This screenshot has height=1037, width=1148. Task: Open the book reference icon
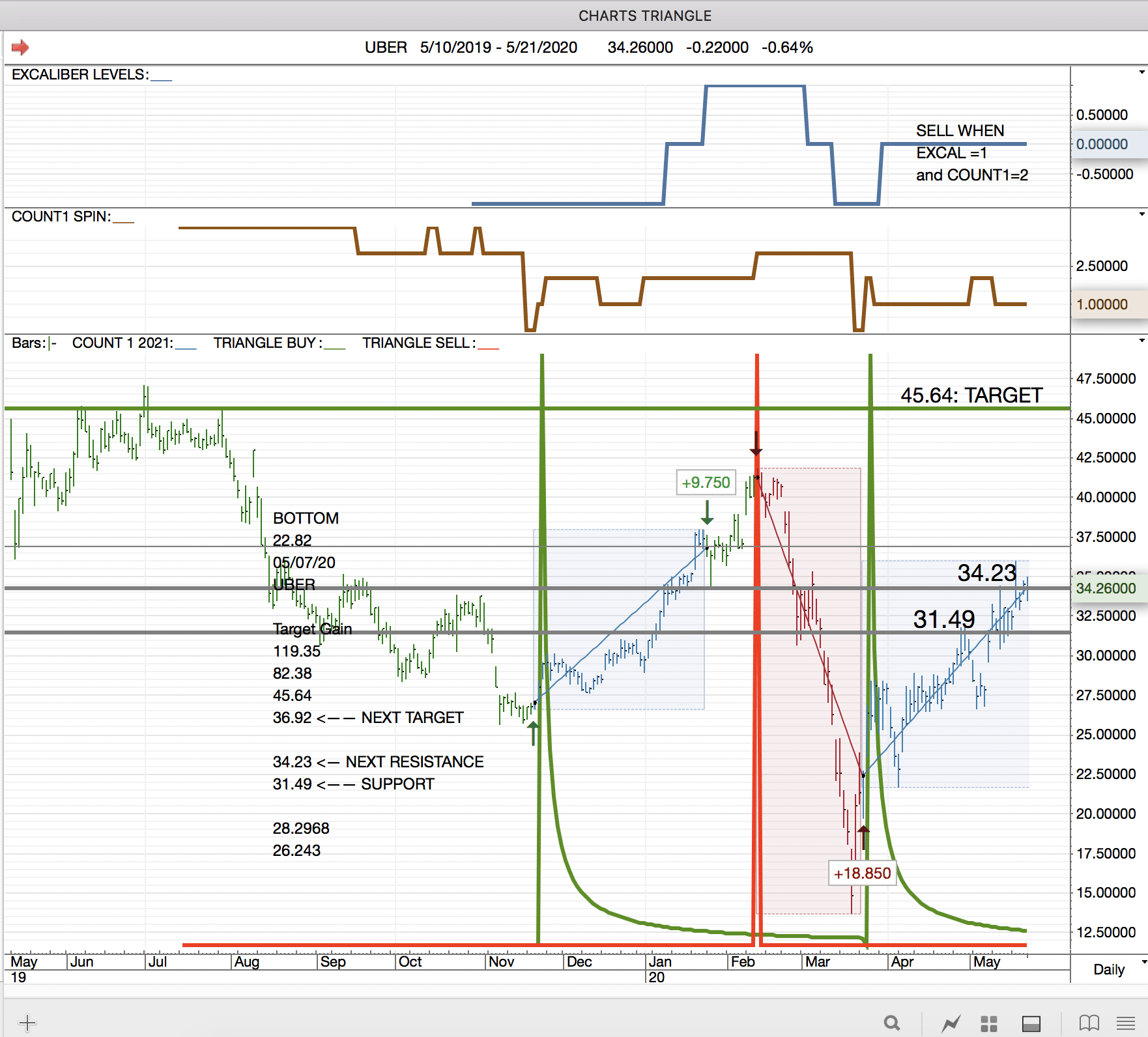[x=1089, y=1023]
